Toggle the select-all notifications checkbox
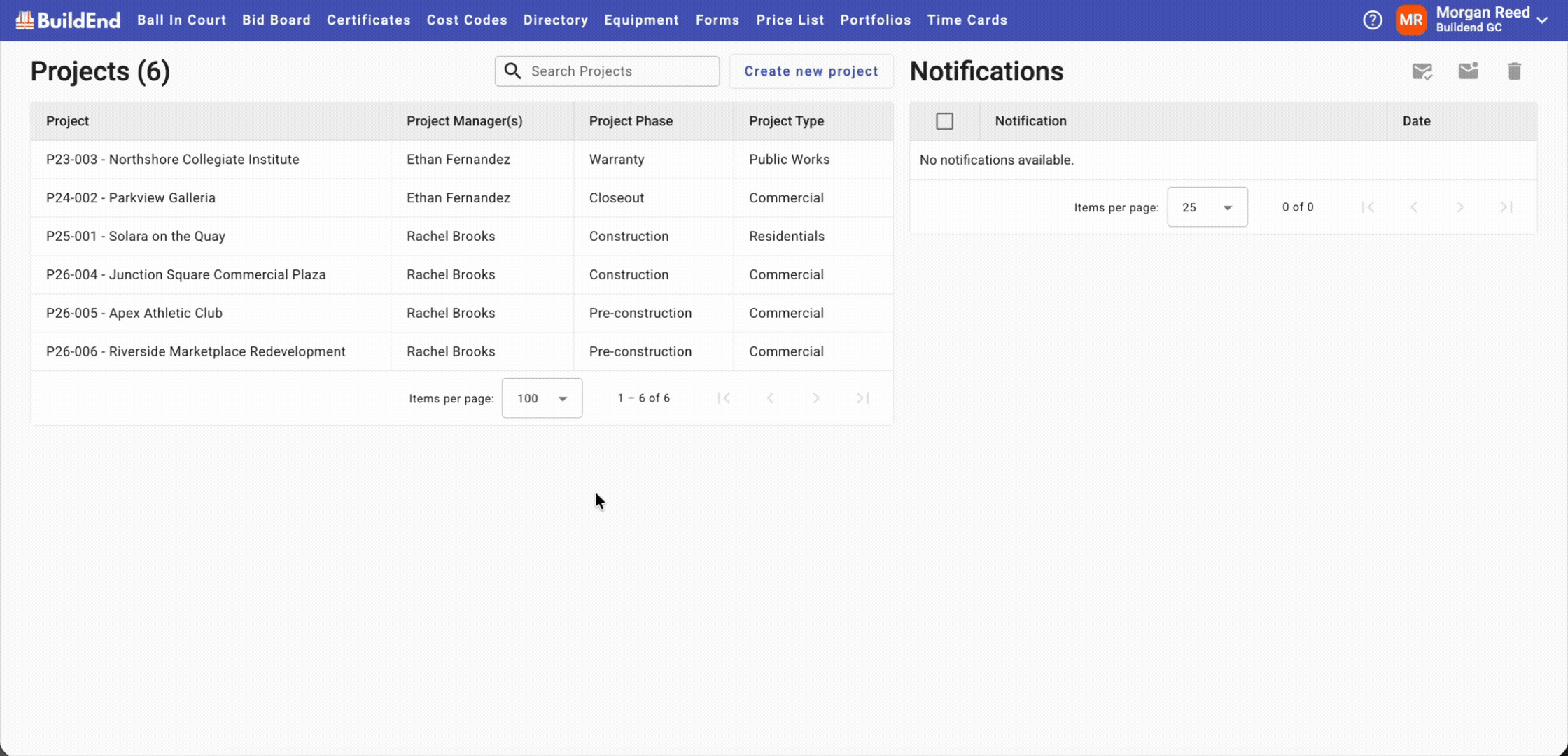Image resolution: width=1568 pixels, height=756 pixels. pyautogui.click(x=945, y=121)
